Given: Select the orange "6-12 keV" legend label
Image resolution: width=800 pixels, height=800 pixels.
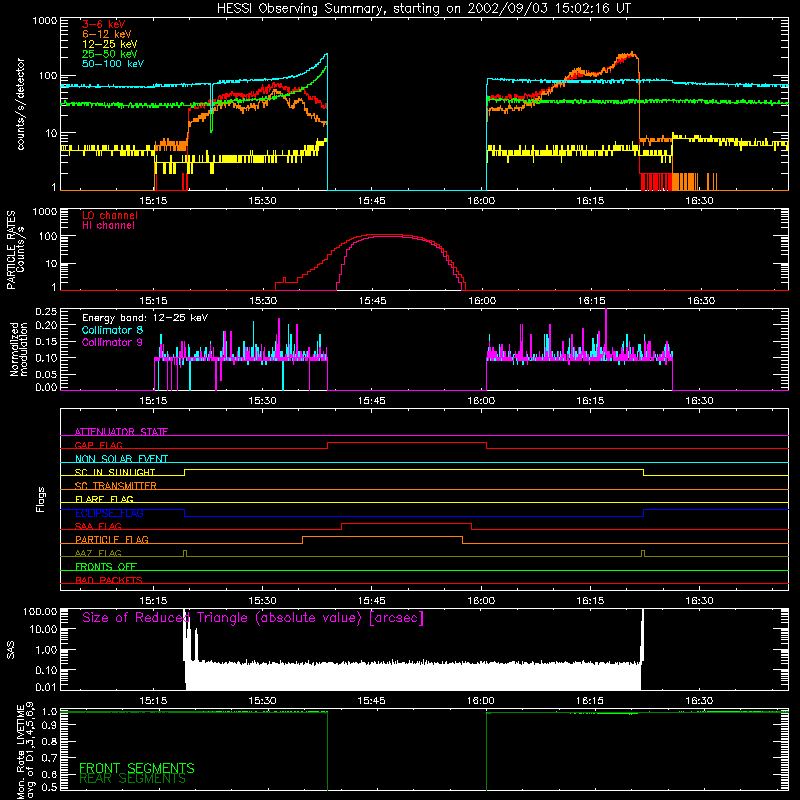Looking at the screenshot, I should (106, 34).
